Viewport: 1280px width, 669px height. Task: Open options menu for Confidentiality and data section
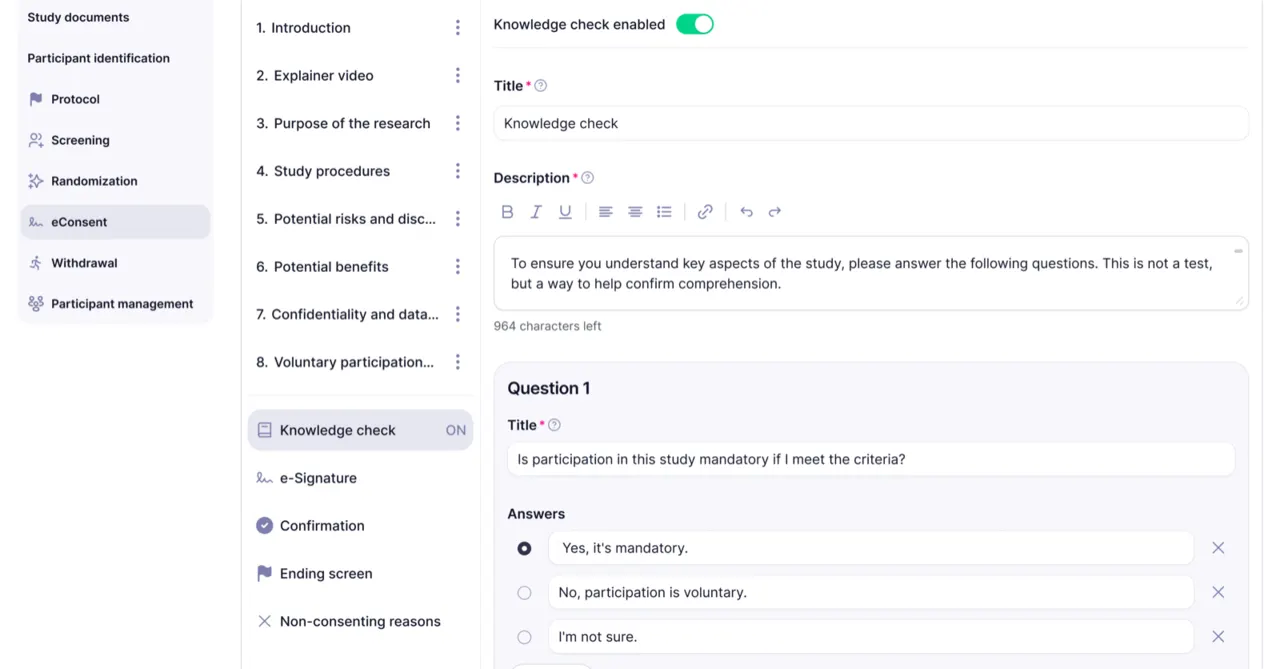(x=458, y=314)
